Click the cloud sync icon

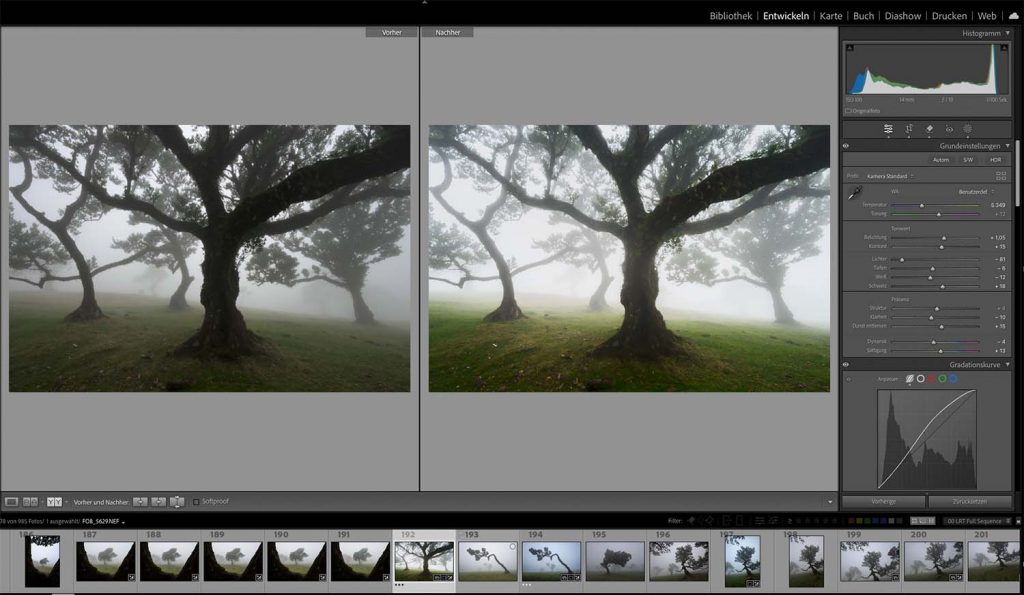pos(1013,16)
